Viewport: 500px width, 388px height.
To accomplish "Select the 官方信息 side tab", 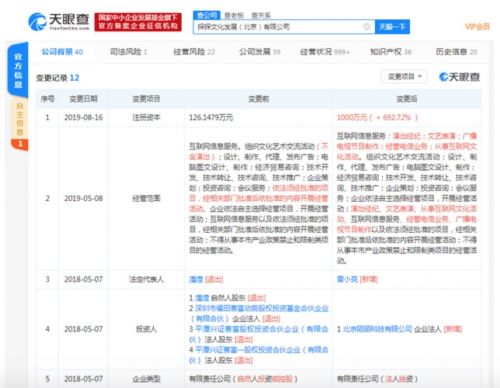I will pyautogui.click(x=18, y=70).
